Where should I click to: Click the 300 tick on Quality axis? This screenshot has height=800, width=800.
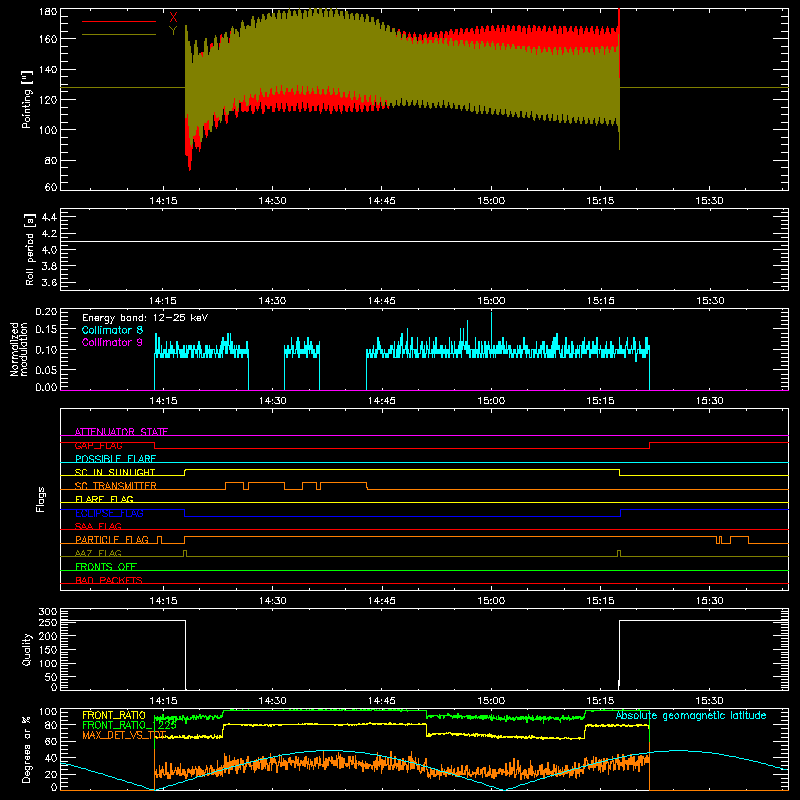click(47, 612)
